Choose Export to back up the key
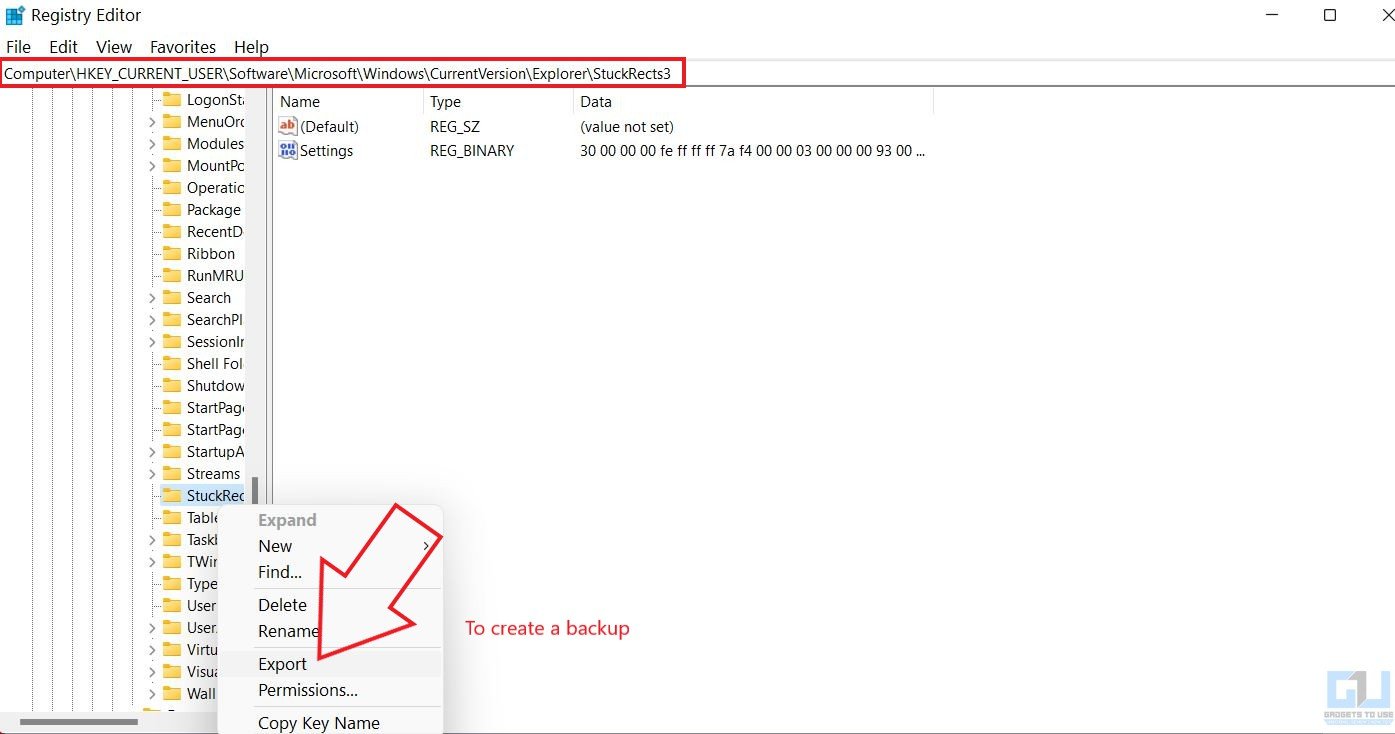The width and height of the screenshot is (1395, 734). [330, 664]
